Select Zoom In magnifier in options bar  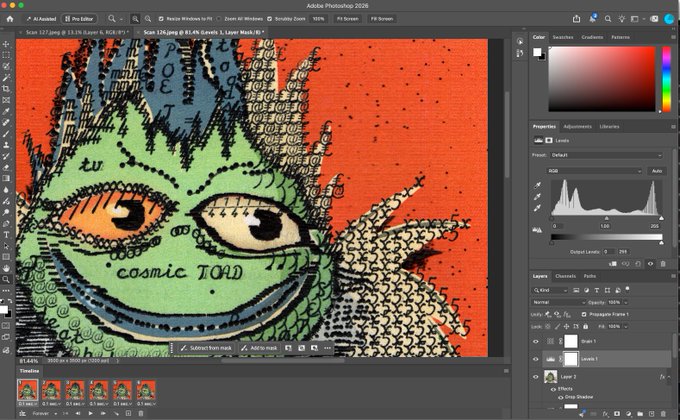coord(135,19)
